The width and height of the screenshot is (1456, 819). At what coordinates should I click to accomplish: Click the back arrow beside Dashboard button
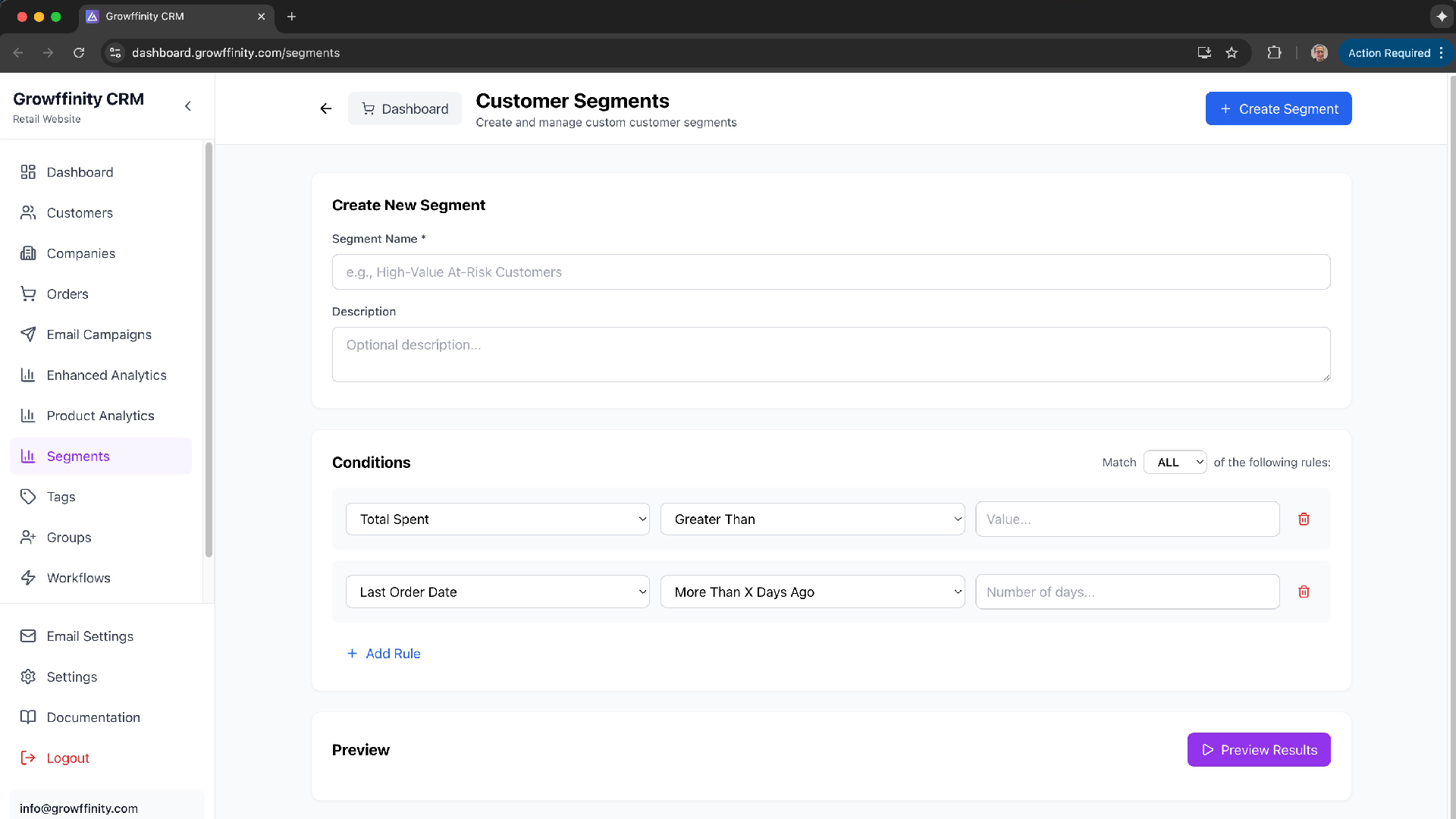(326, 109)
